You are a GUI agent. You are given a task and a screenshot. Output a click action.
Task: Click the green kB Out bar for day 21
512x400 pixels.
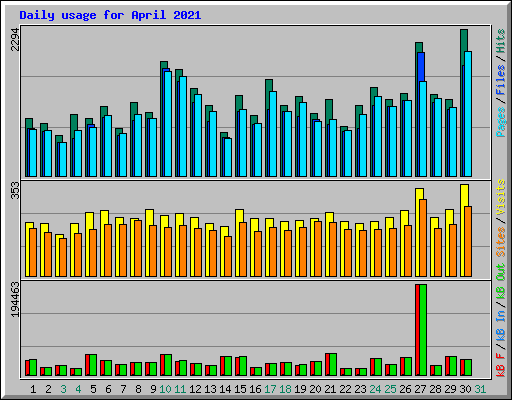click(x=333, y=365)
